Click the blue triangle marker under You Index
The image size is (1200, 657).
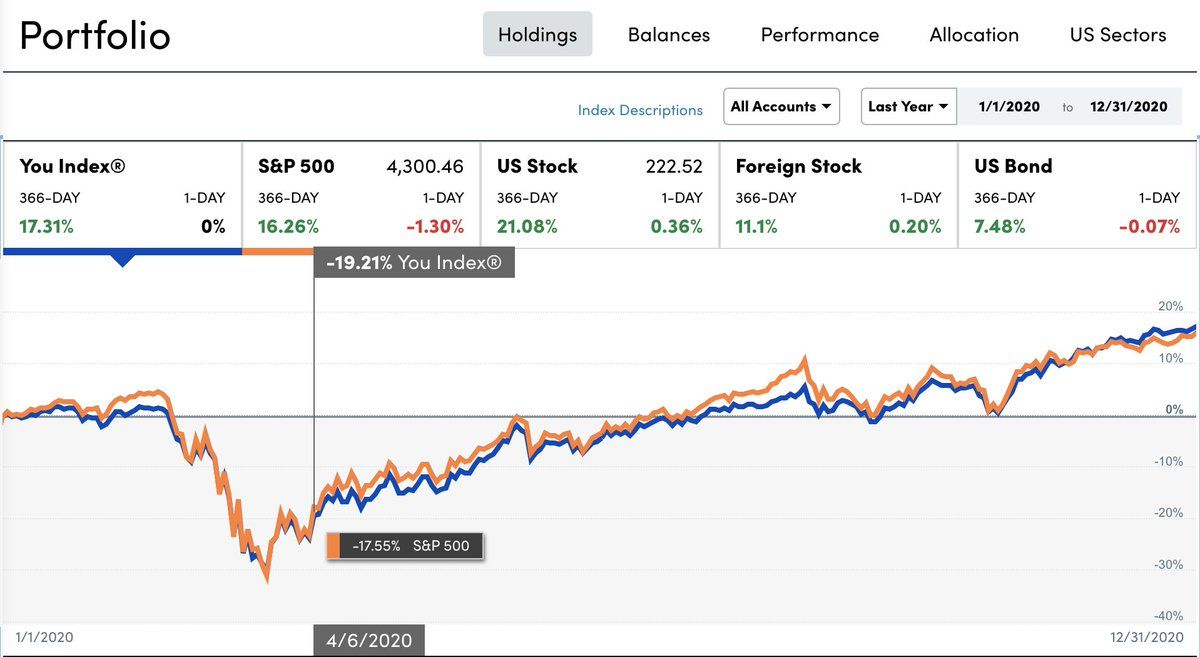tap(122, 261)
